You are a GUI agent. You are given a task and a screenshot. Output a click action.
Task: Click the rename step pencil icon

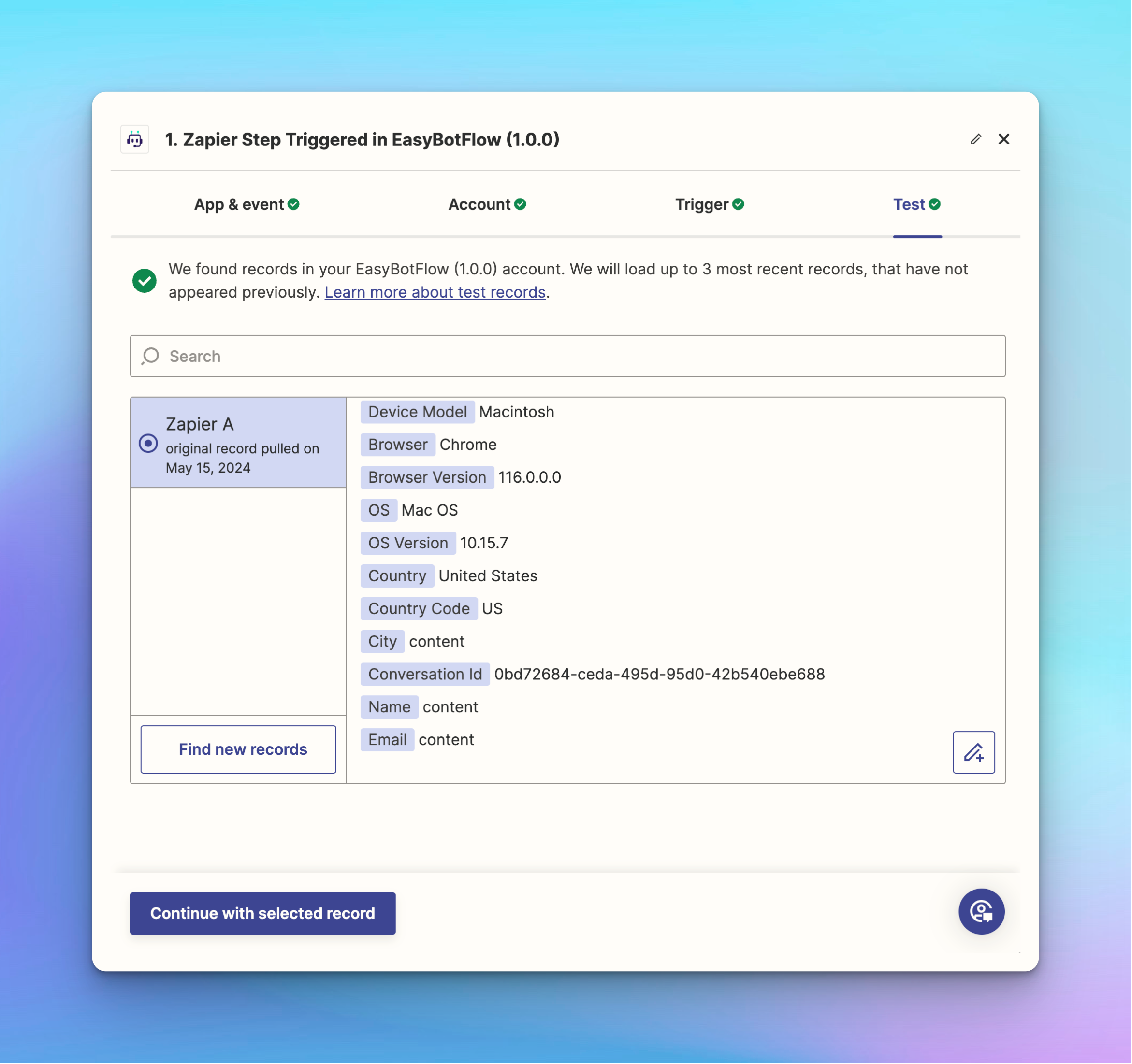coord(976,140)
